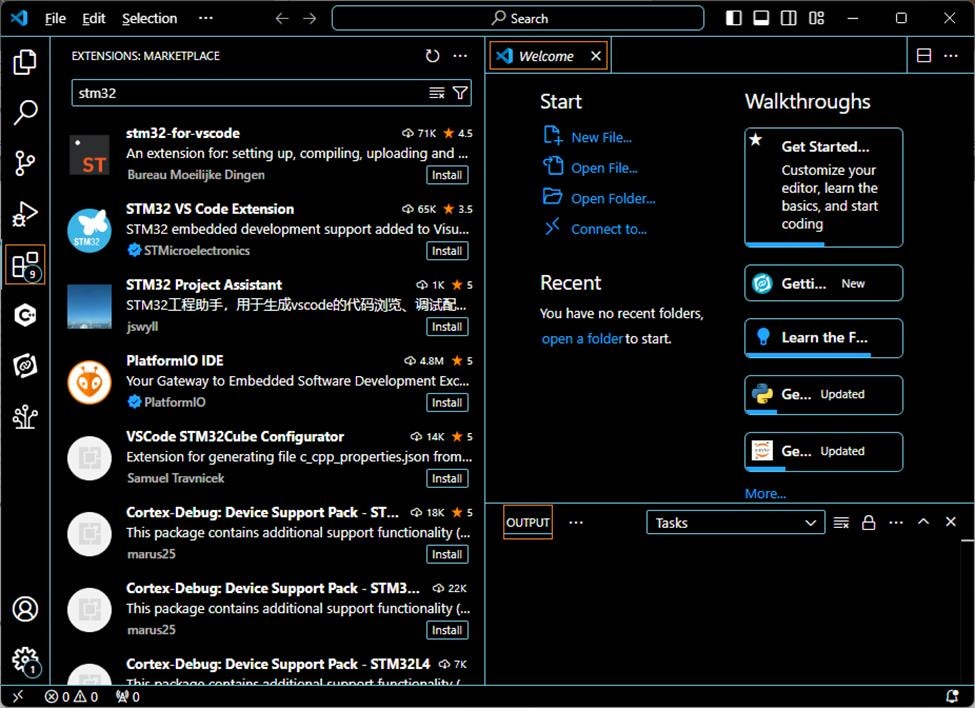Install stm32-for-vscode extension
The height and width of the screenshot is (708, 975).
click(x=447, y=175)
